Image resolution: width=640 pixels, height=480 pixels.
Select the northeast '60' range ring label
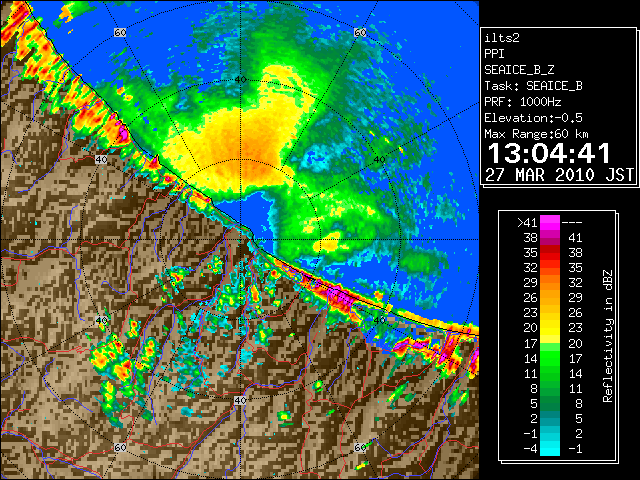[x=360, y=32]
